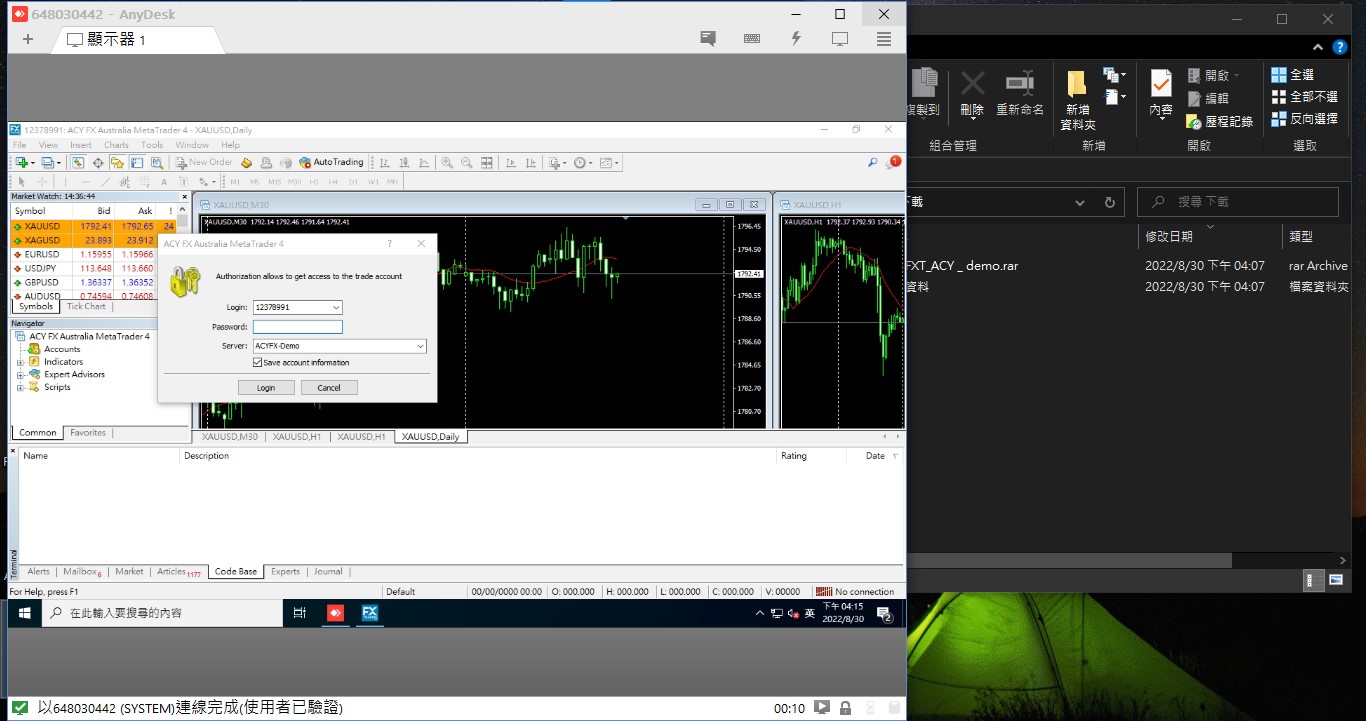The height and width of the screenshot is (721, 1366).
Task: Open the Login account dropdown
Action: click(336, 308)
